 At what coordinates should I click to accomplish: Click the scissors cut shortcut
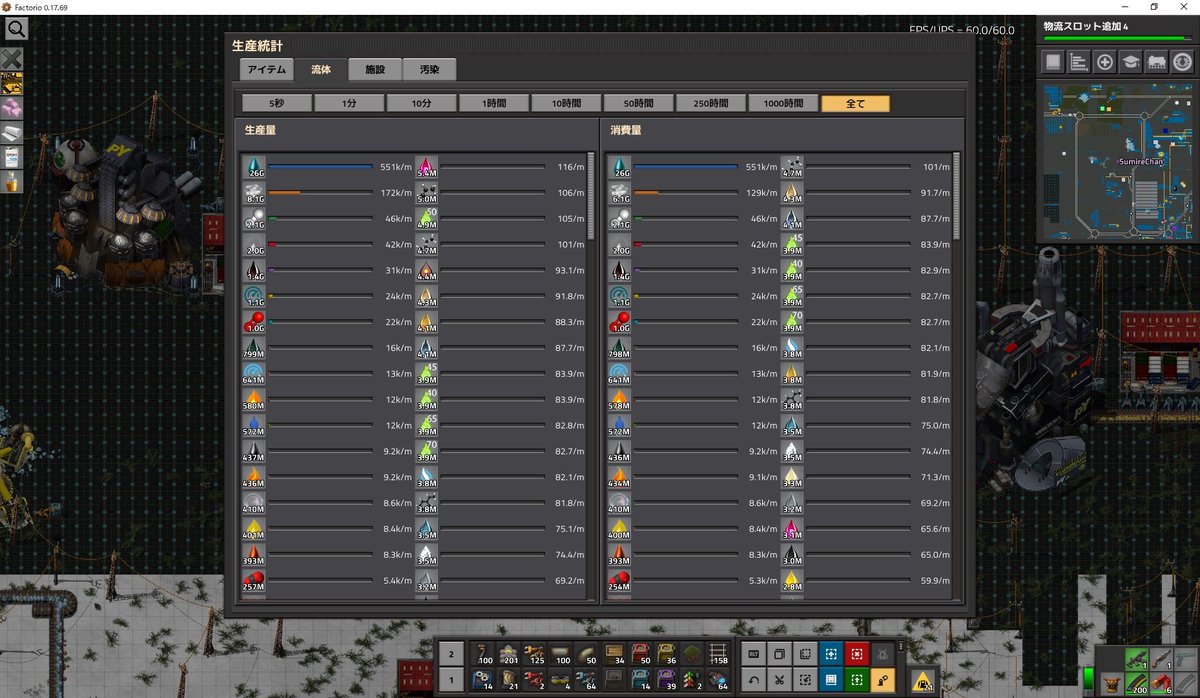point(779,680)
